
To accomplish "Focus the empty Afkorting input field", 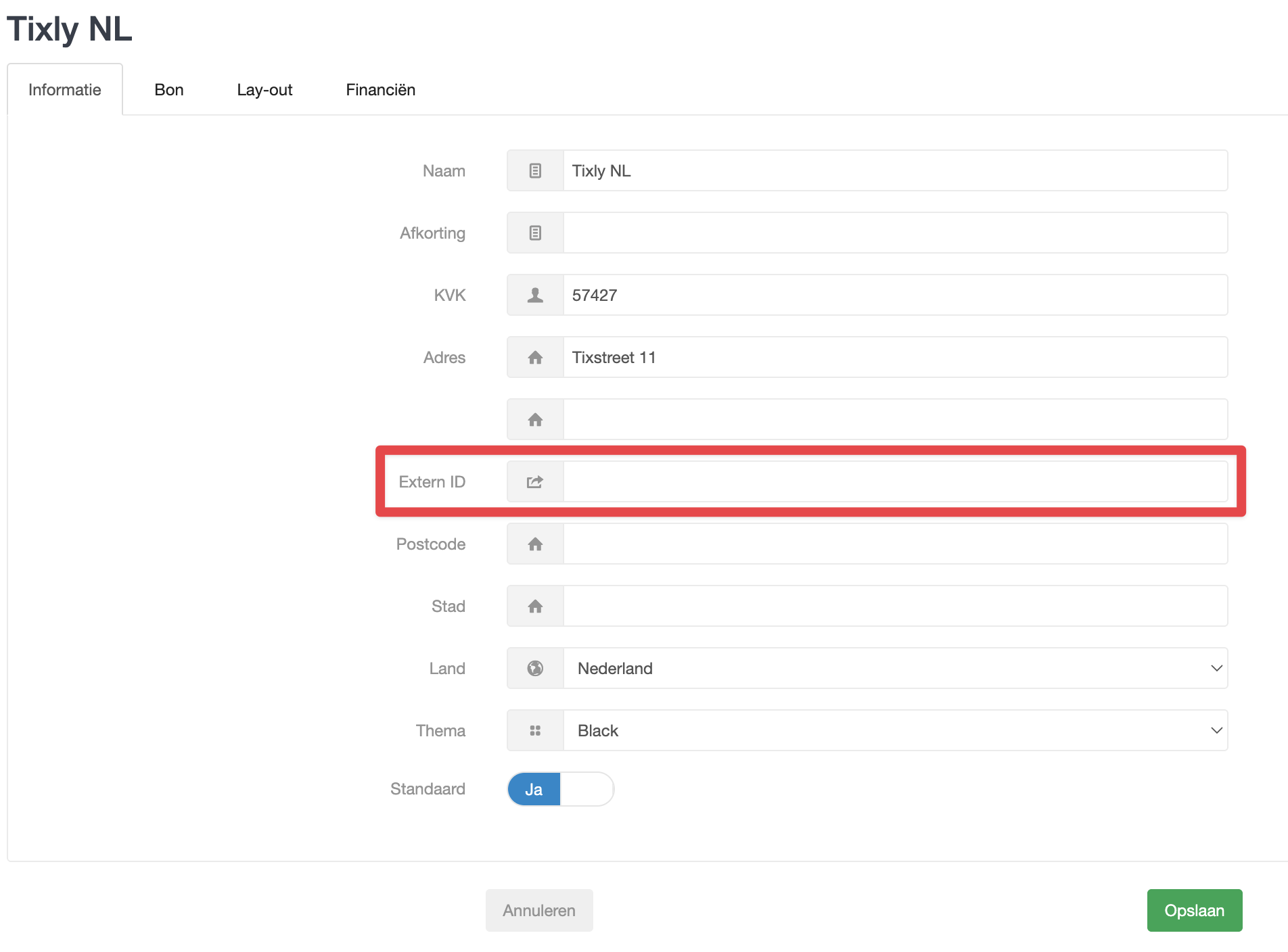I will [x=896, y=233].
